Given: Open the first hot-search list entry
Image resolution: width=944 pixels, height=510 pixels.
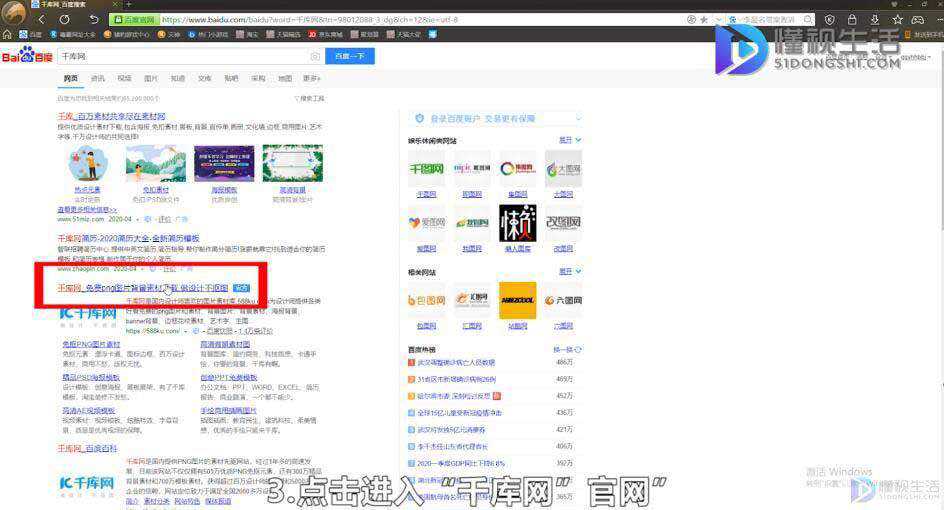Looking at the screenshot, I should point(456,362).
